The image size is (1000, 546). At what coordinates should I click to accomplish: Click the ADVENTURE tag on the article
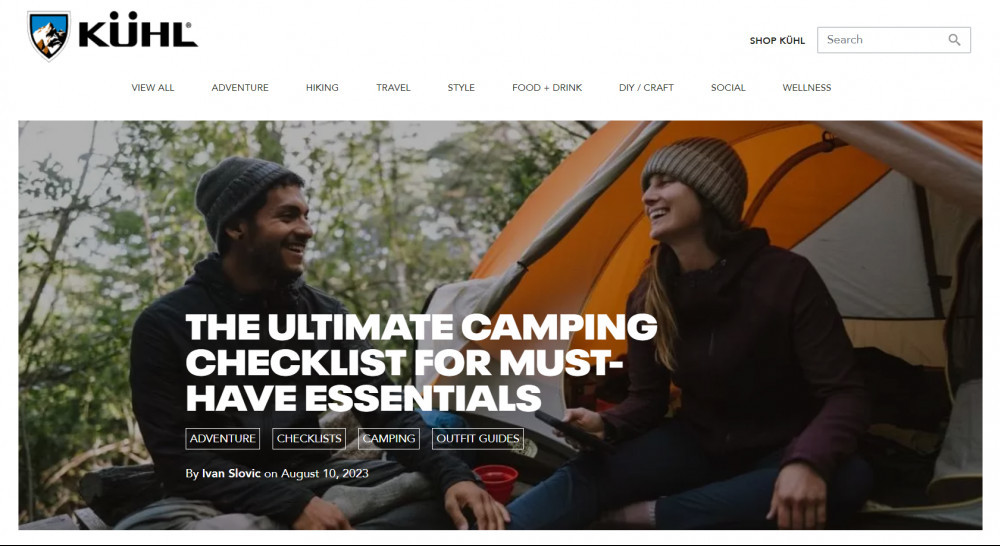pyautogui.click(x=223, y=439)
